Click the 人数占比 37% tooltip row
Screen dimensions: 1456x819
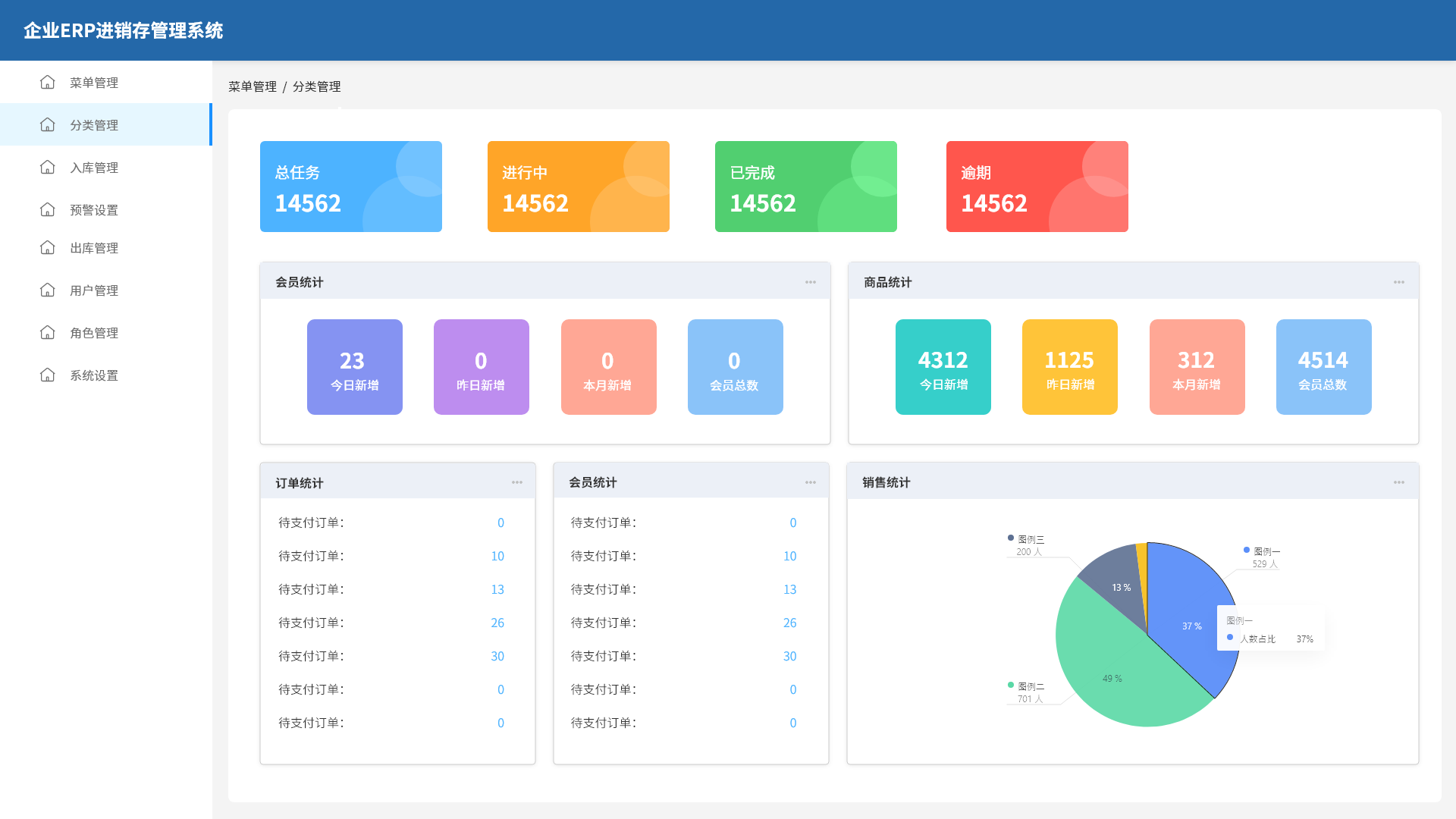(x=1270, y=639)
